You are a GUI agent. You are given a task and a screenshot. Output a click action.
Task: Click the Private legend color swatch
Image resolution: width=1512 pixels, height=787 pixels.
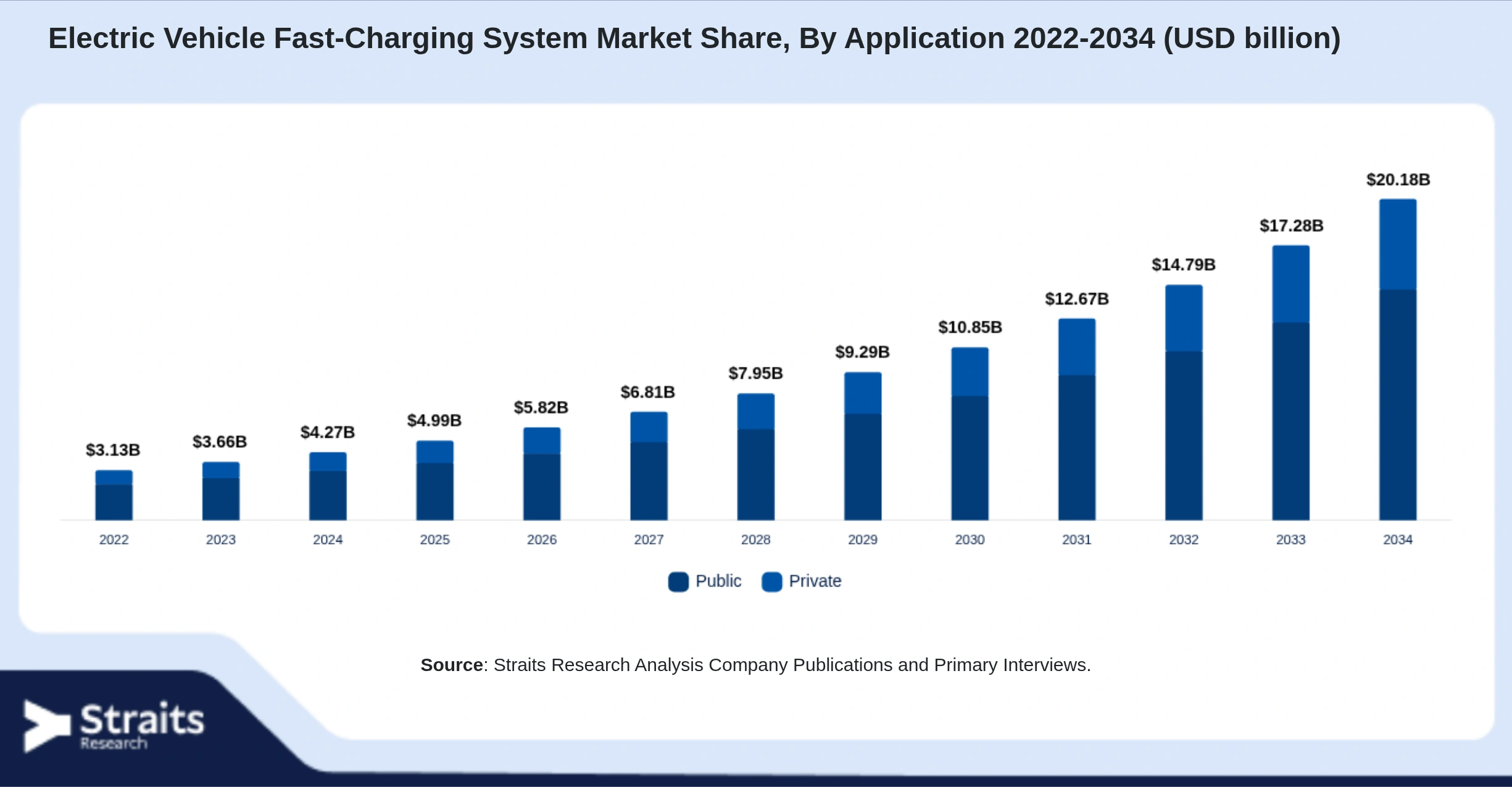(x=772, y=582)
